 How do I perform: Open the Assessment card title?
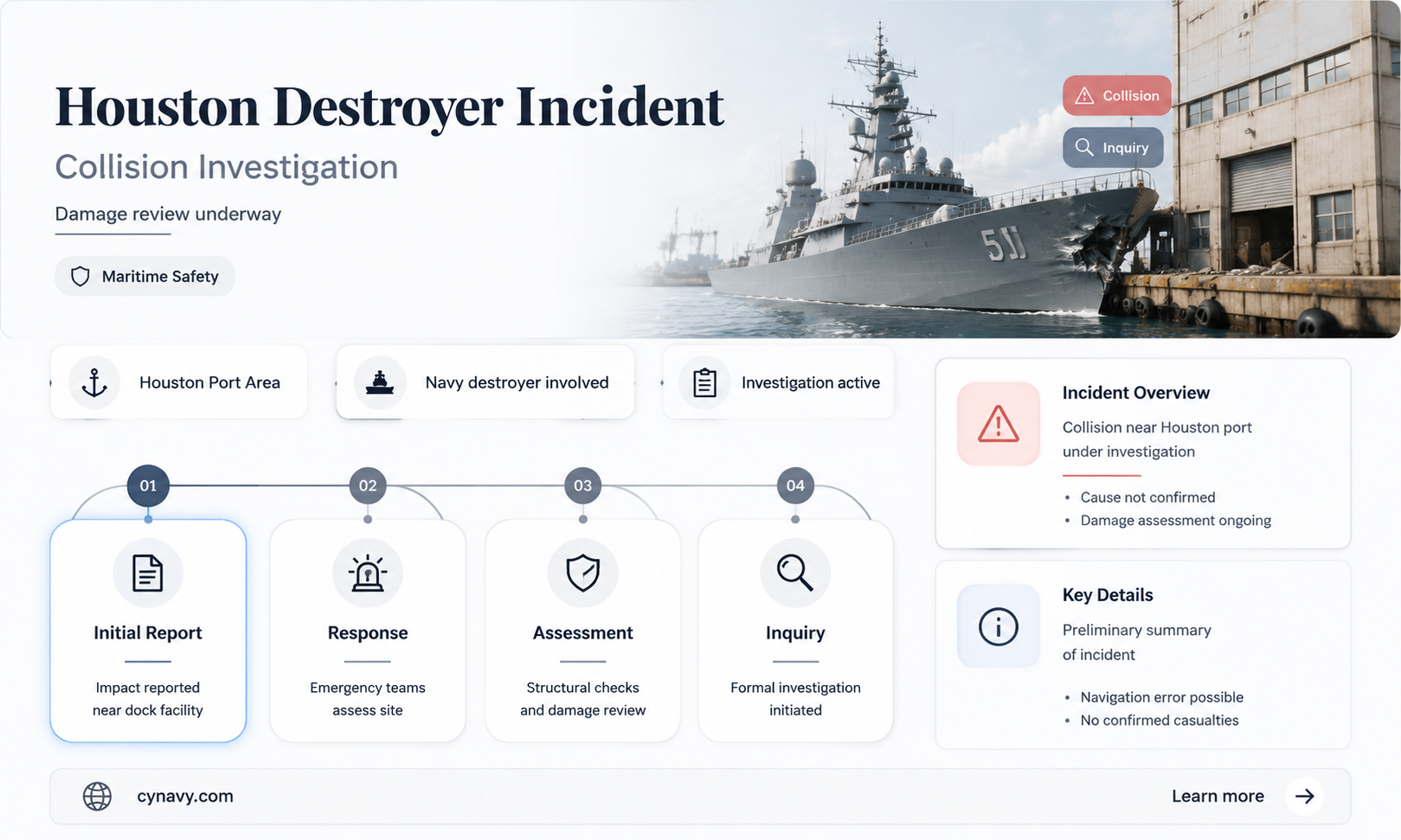pos(583,633)
